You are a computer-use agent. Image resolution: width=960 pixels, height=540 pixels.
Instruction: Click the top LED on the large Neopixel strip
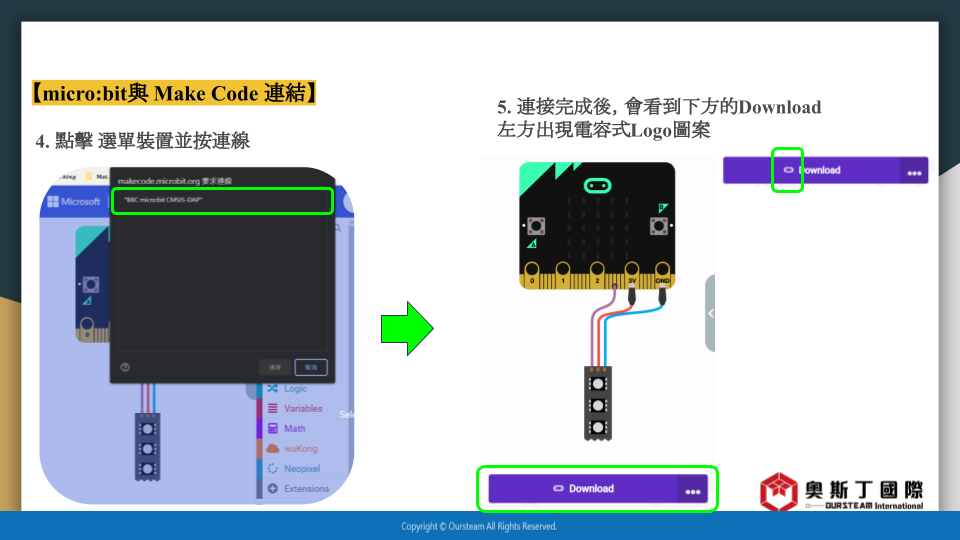(x=598, y=384)
